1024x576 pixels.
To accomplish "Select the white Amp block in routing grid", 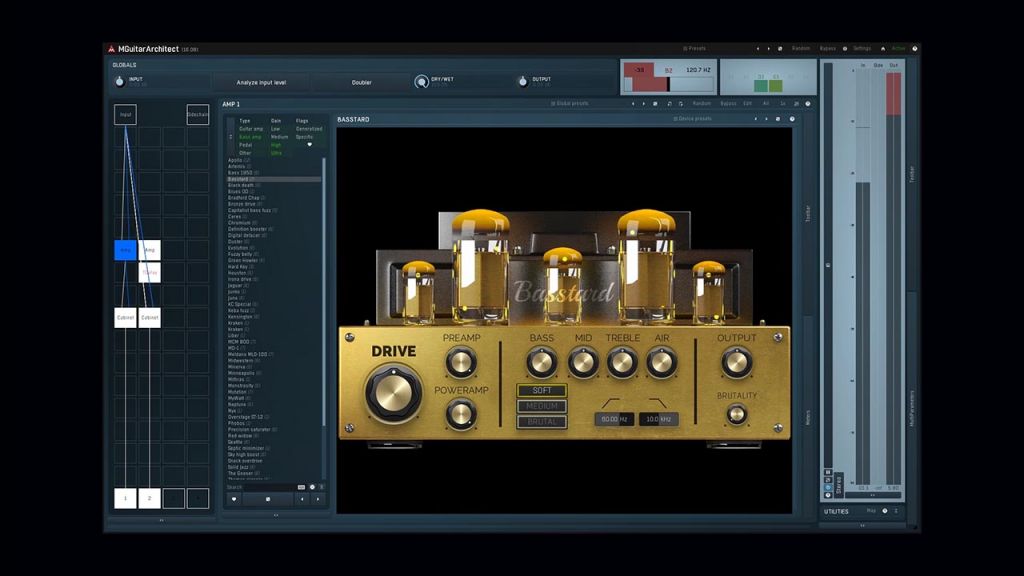I will (x=150, y=249).
